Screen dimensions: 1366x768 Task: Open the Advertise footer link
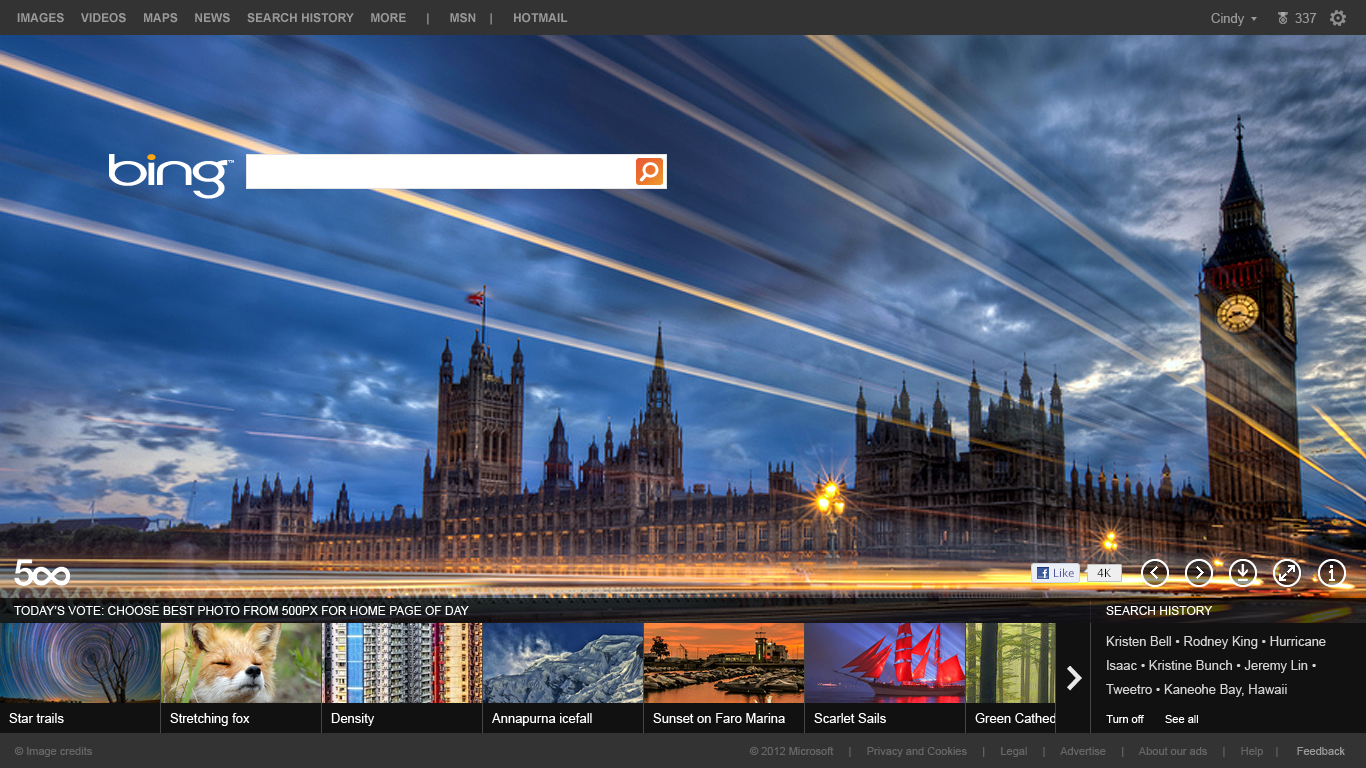tap(1083, 751)
